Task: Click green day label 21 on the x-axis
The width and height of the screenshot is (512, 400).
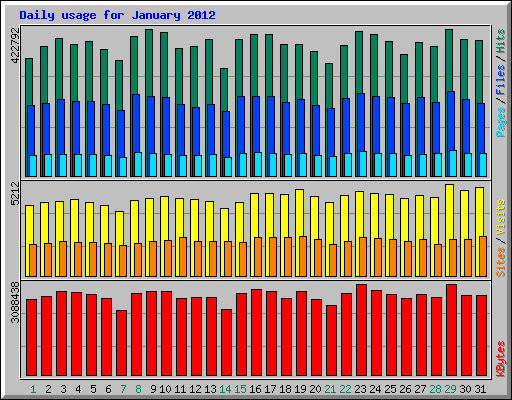Action: [330, 389]
